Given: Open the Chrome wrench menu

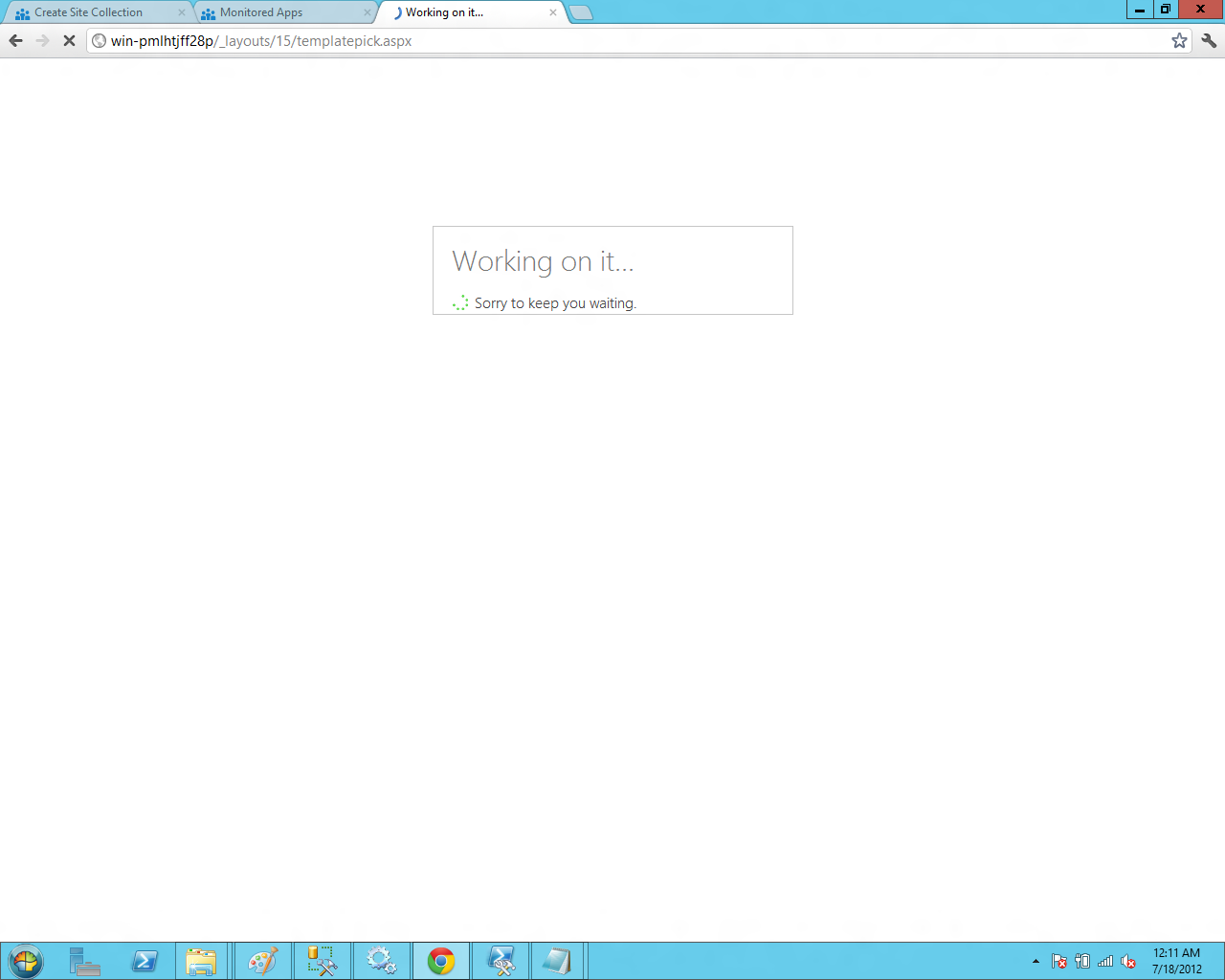Looking at the screenshot, I should tap(1209, 41).
